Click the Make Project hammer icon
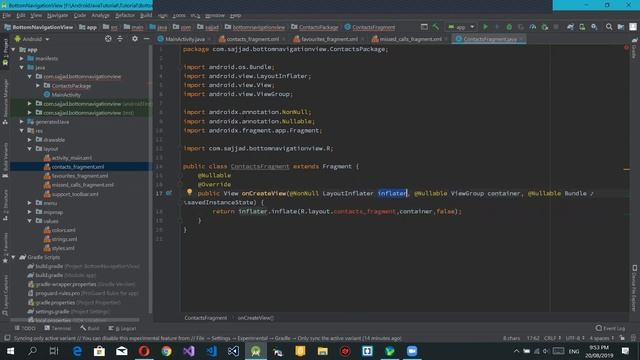Viewport: 640px width, 360px height. pyautogui.click(x=436, y=27)
